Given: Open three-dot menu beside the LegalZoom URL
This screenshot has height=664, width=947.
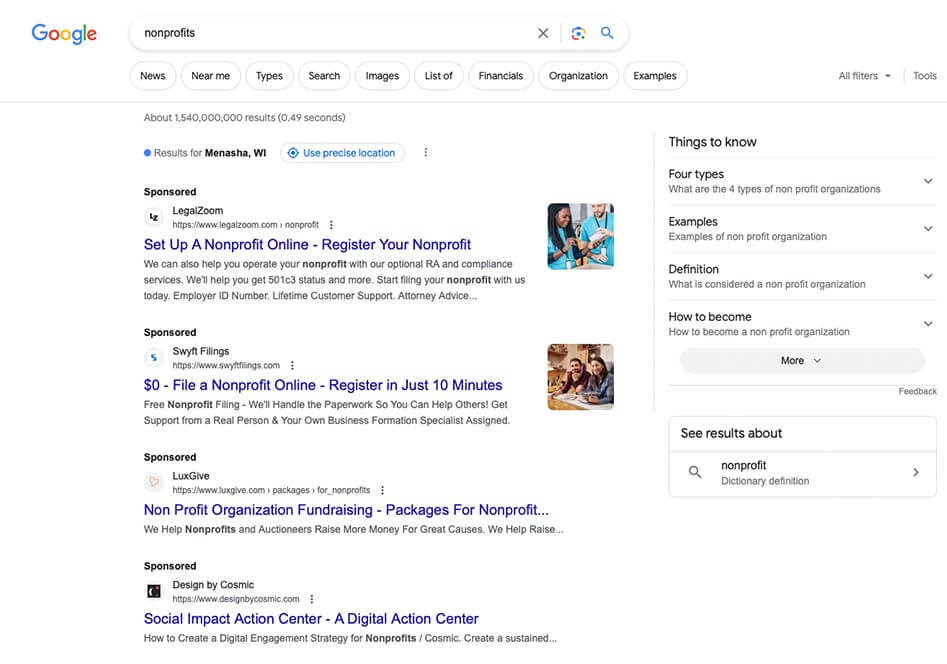Looking at the screenshot, I should (x=332, y=225).
